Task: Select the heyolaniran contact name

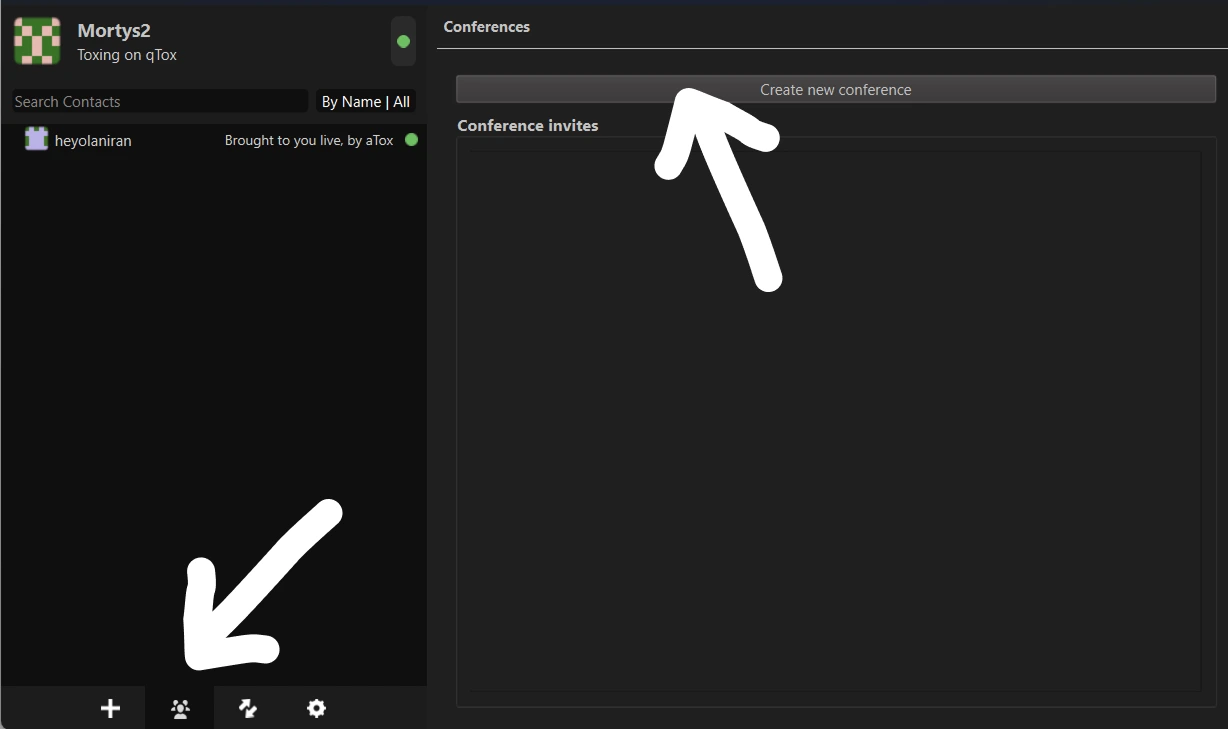Action: 93,141
